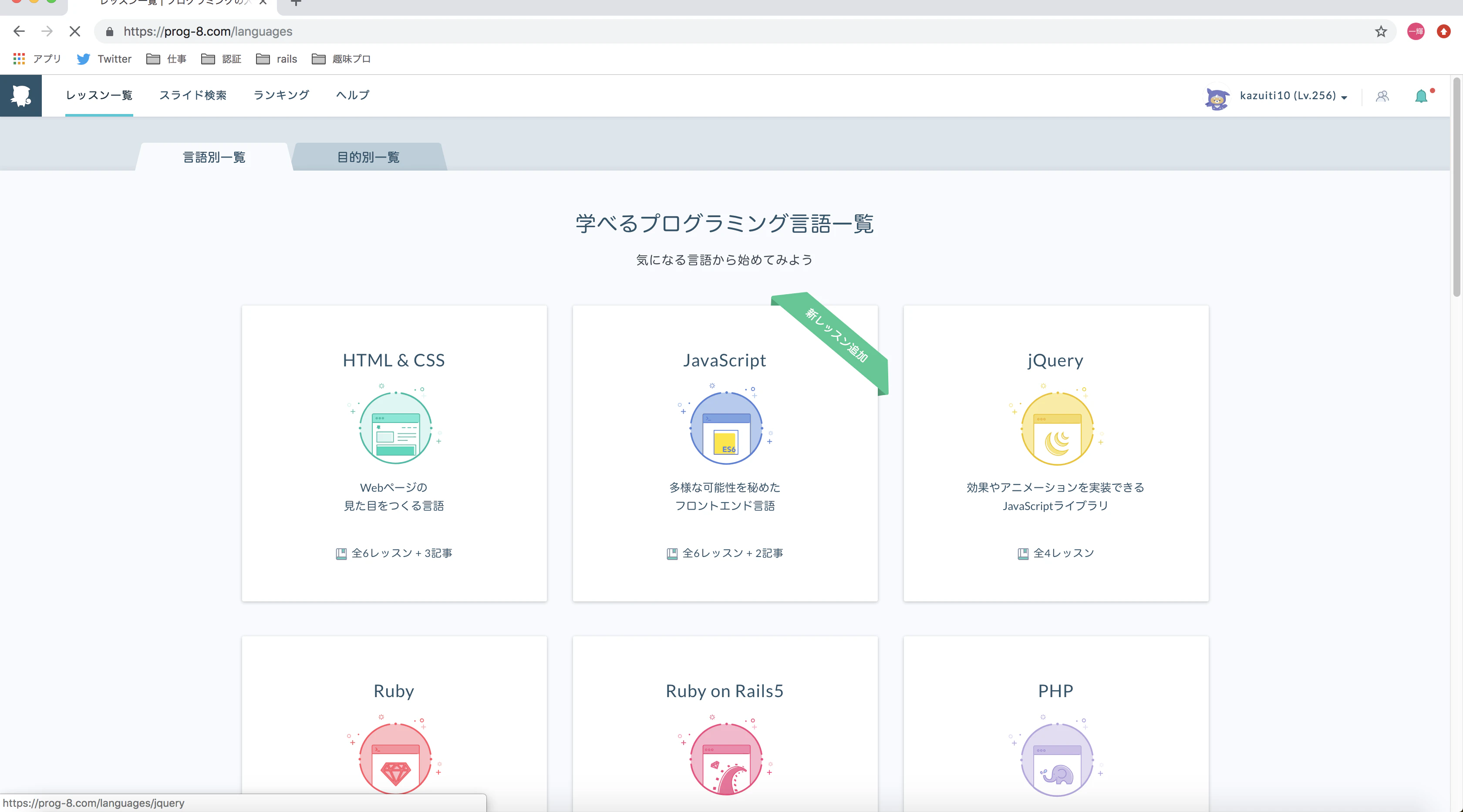The width and height of the screenshot is (1463, 812).
Task: Click JavaScriptライブラリ description text
Action: (1055, 506)
